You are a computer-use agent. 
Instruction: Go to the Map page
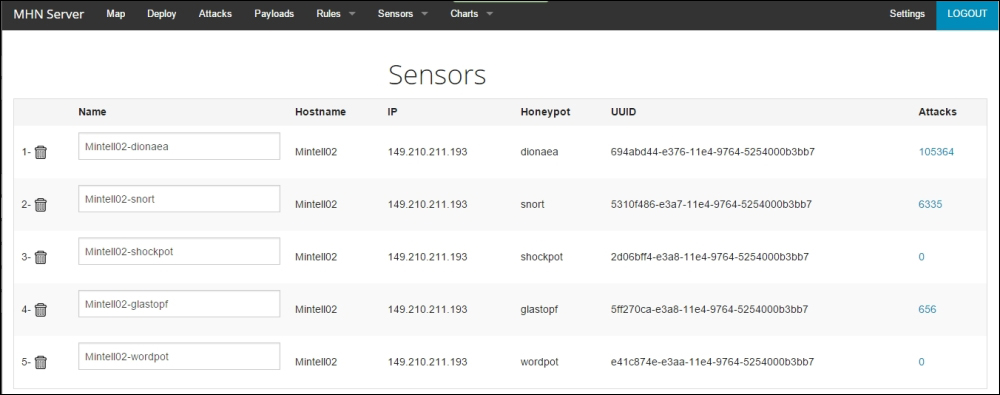point(115,14)
